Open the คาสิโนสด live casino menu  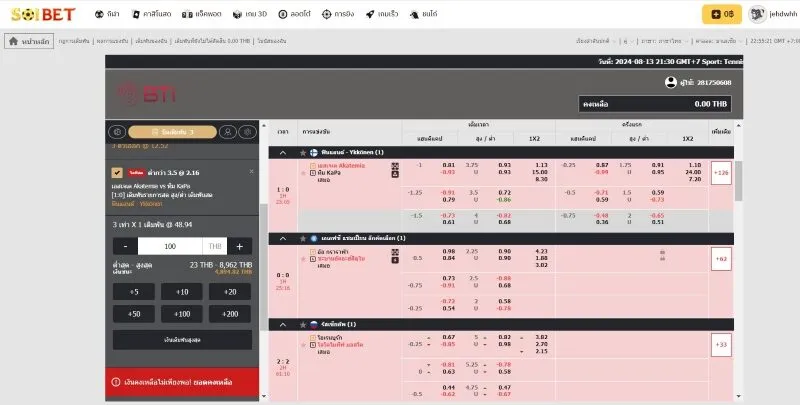(151, 14)
